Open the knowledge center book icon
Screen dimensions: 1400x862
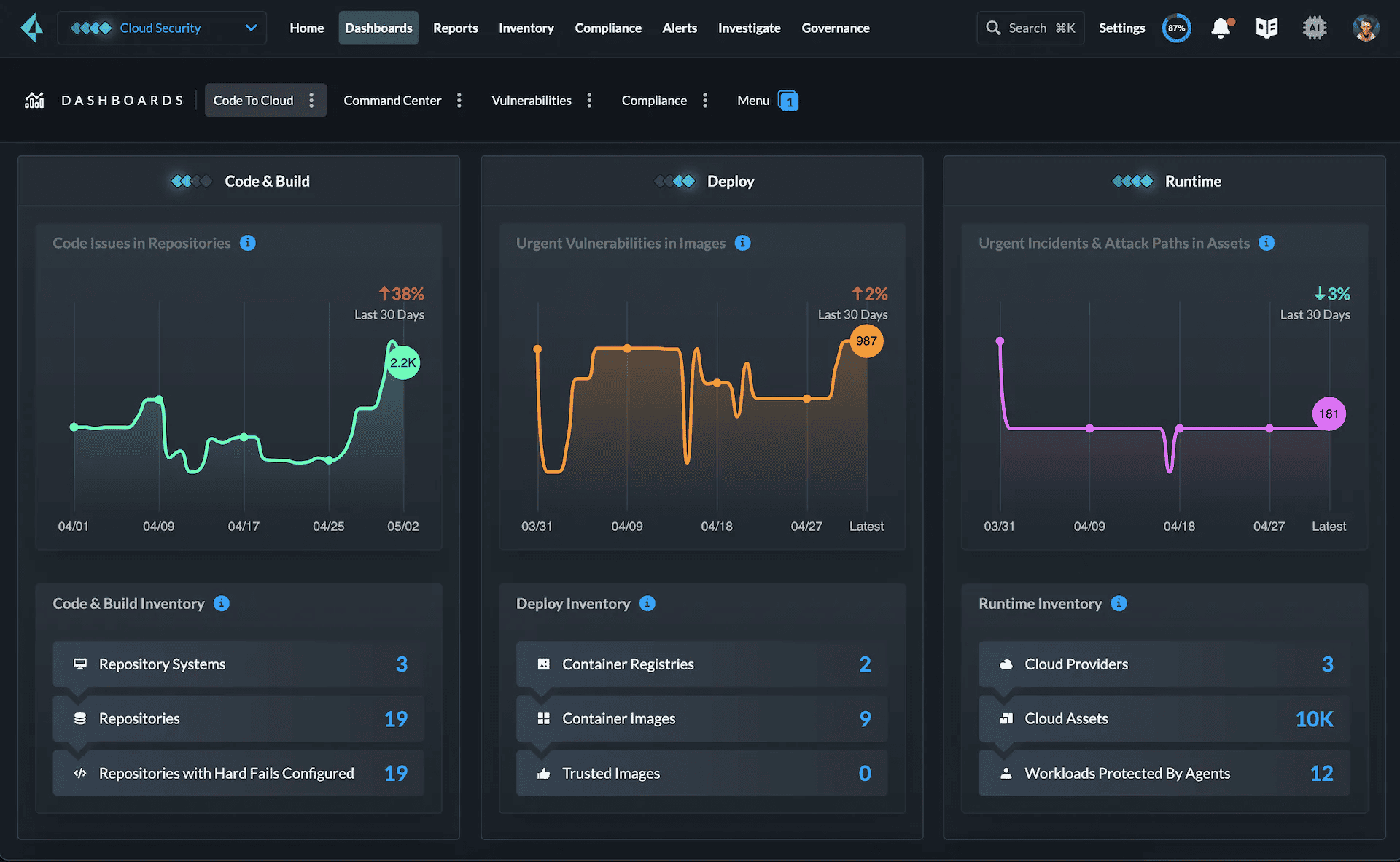1267,28
